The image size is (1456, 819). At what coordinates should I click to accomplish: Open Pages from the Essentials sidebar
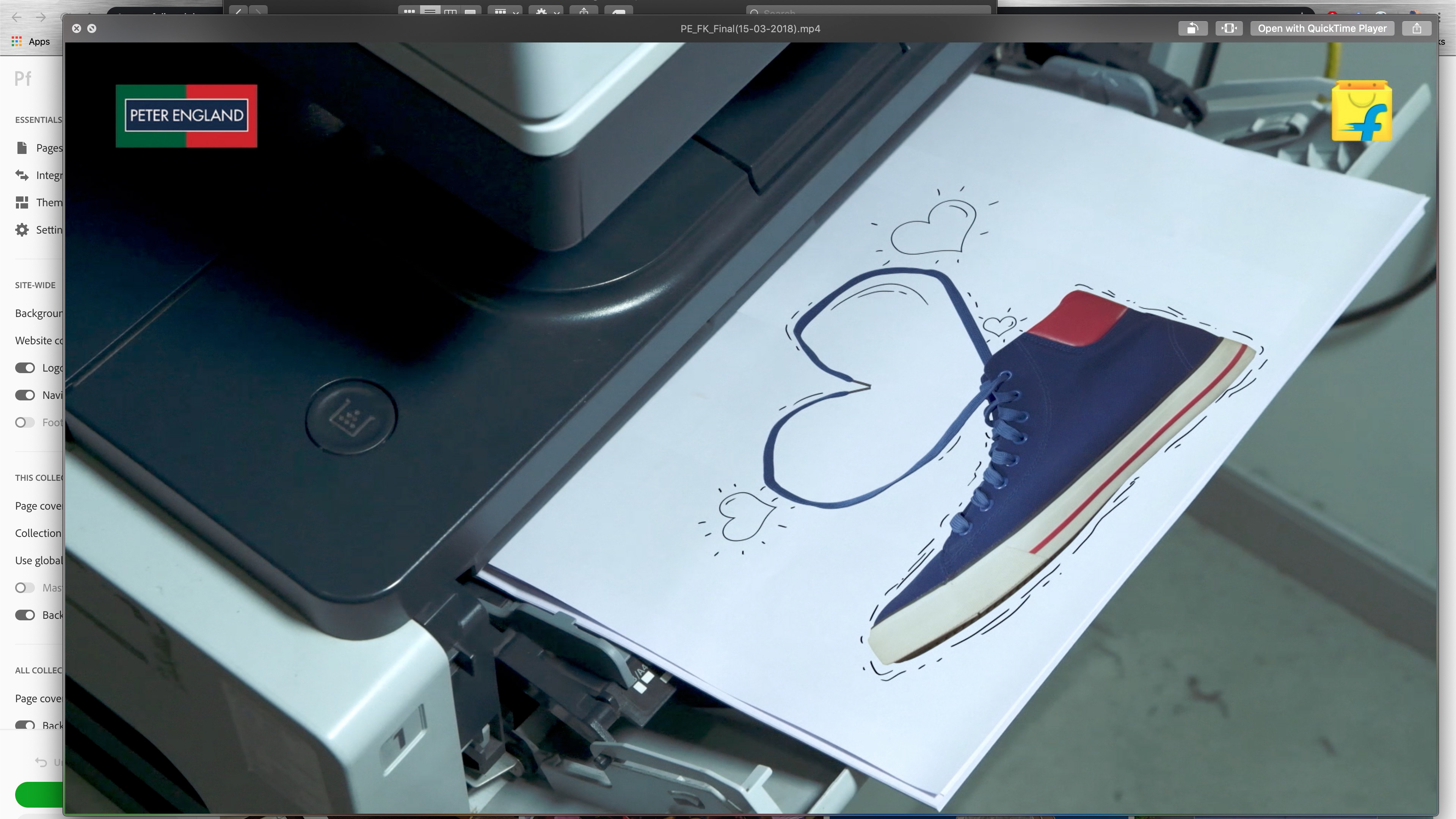[x=49, y=148]
